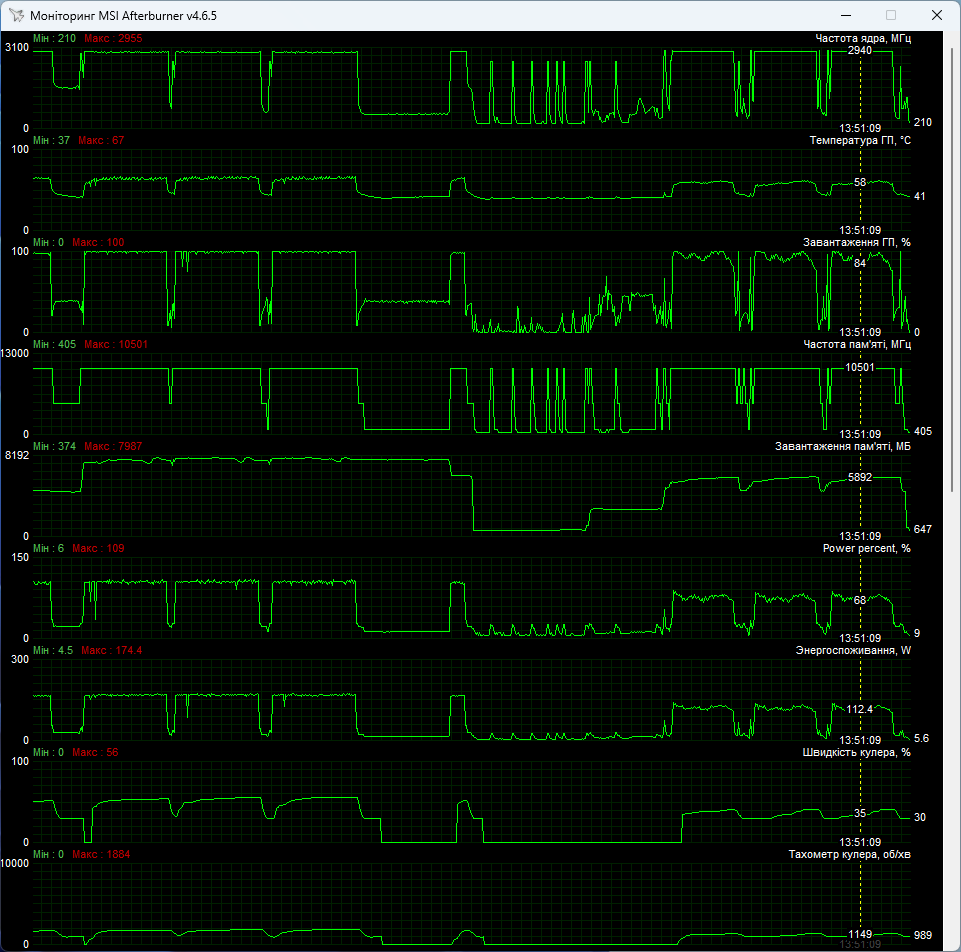Click the memory clock 'Макс : 10501' statistic
The image size is (961, 952).
tap(116, 345)
